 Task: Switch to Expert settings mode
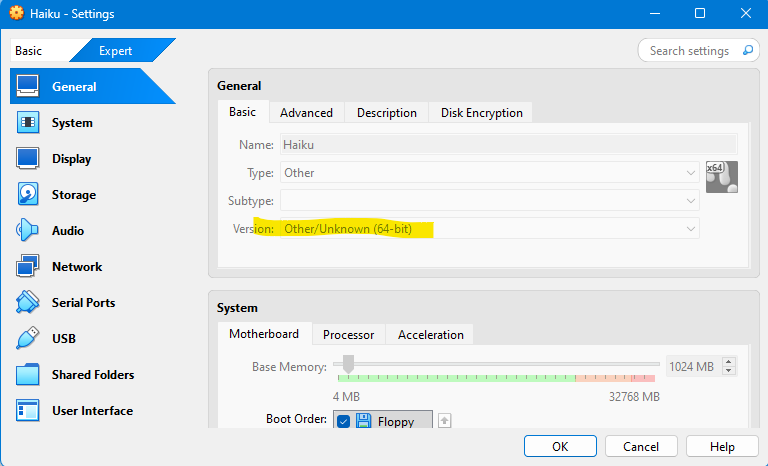115,51
